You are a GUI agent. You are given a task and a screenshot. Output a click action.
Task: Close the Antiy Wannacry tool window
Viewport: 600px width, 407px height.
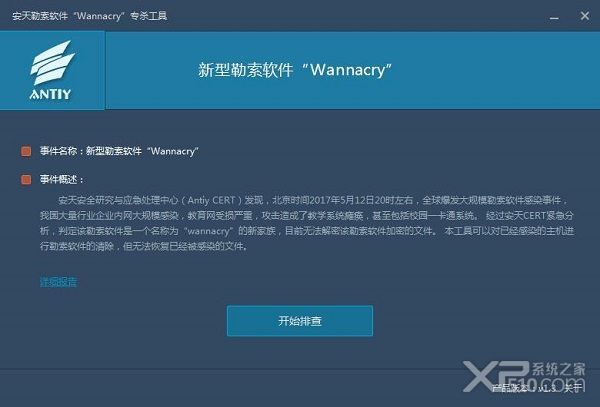pos(584,16)
